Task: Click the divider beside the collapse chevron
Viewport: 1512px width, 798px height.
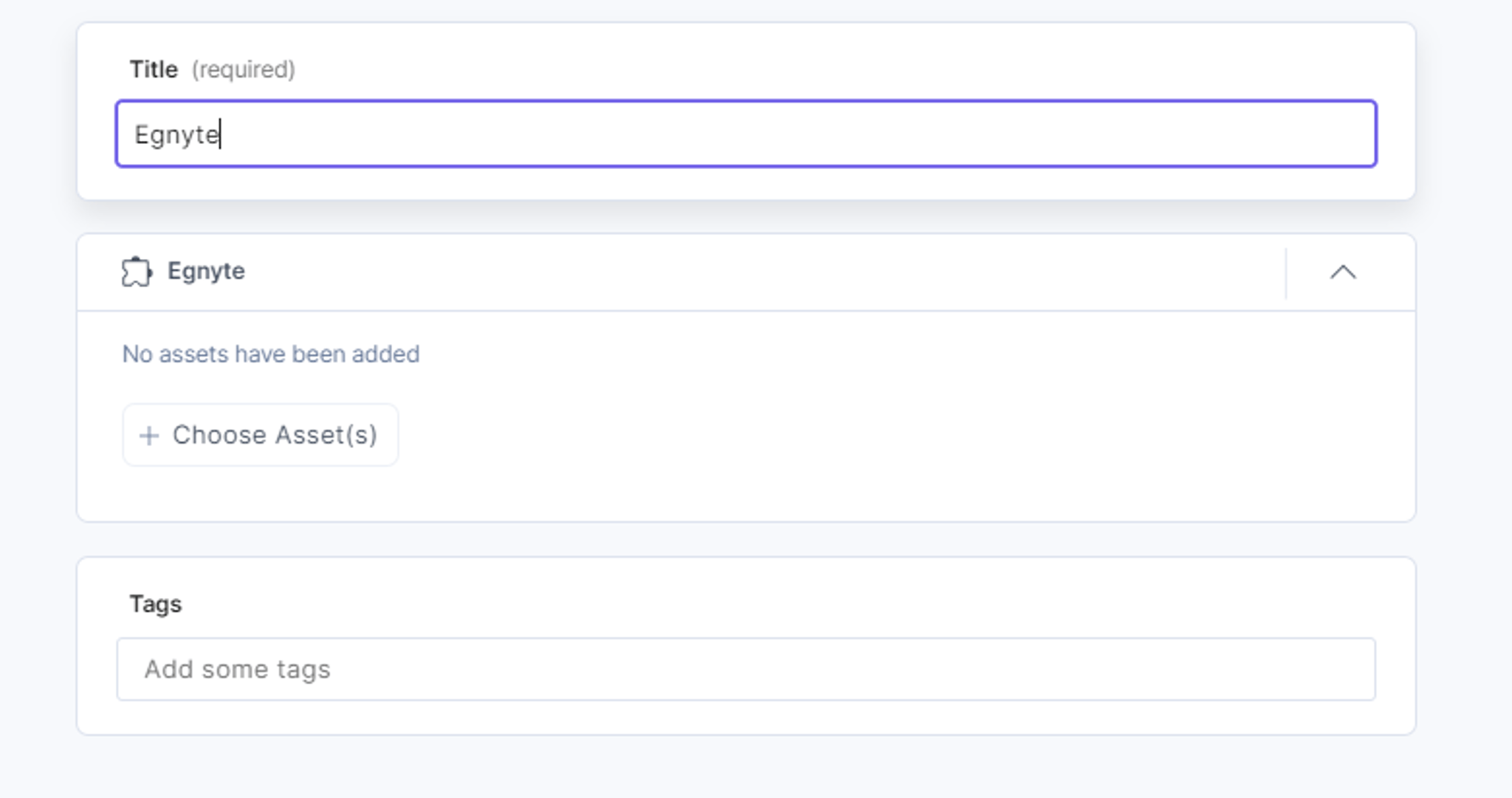Action: coord(1286,273)
